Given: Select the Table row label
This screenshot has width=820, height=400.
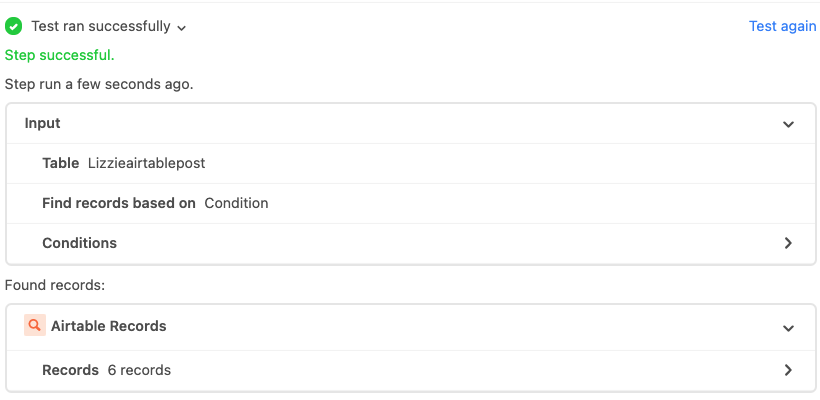Looking at the screenshot, I should (x=61, y=163).
